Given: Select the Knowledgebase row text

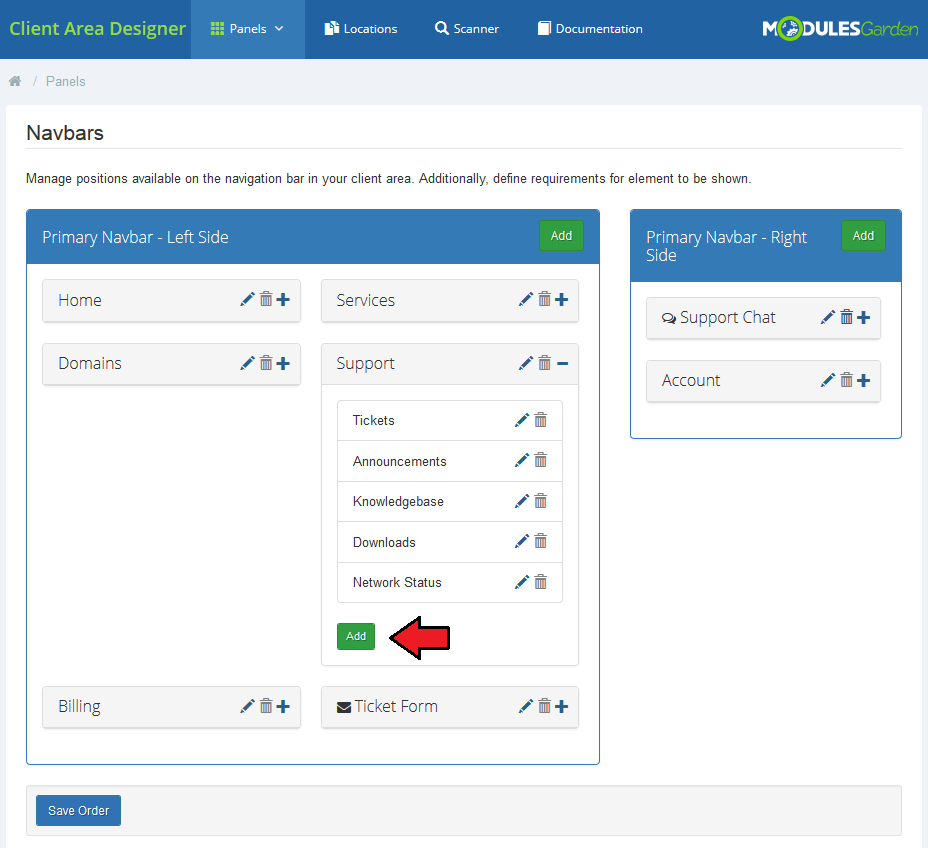Looking at the screenshot, I should (398, 501).
